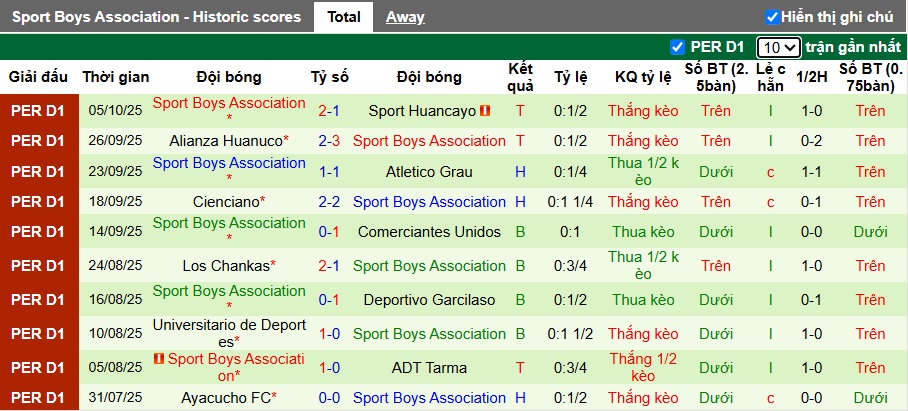Click the Tỷ số column header
Screen dimensions: 908x411
pyautogui.click(x=330, y=77)
